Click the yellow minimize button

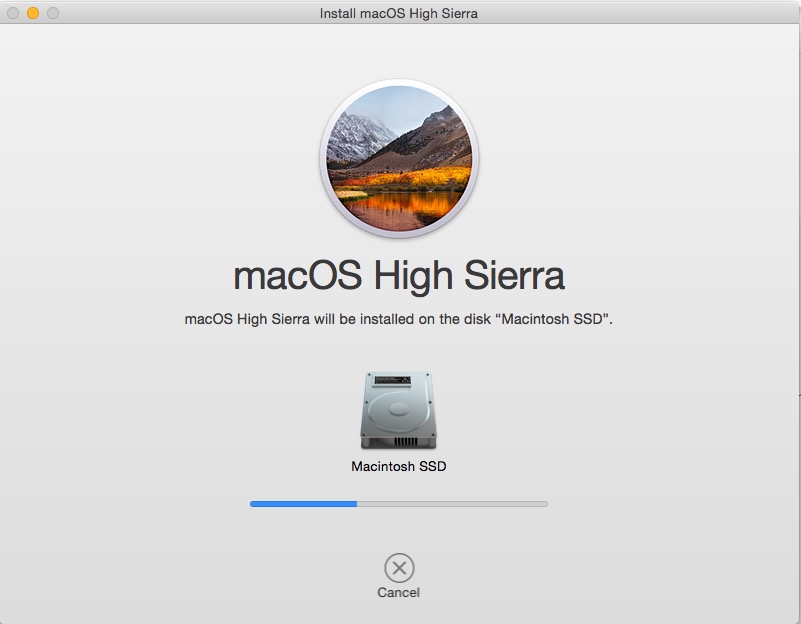32,13
